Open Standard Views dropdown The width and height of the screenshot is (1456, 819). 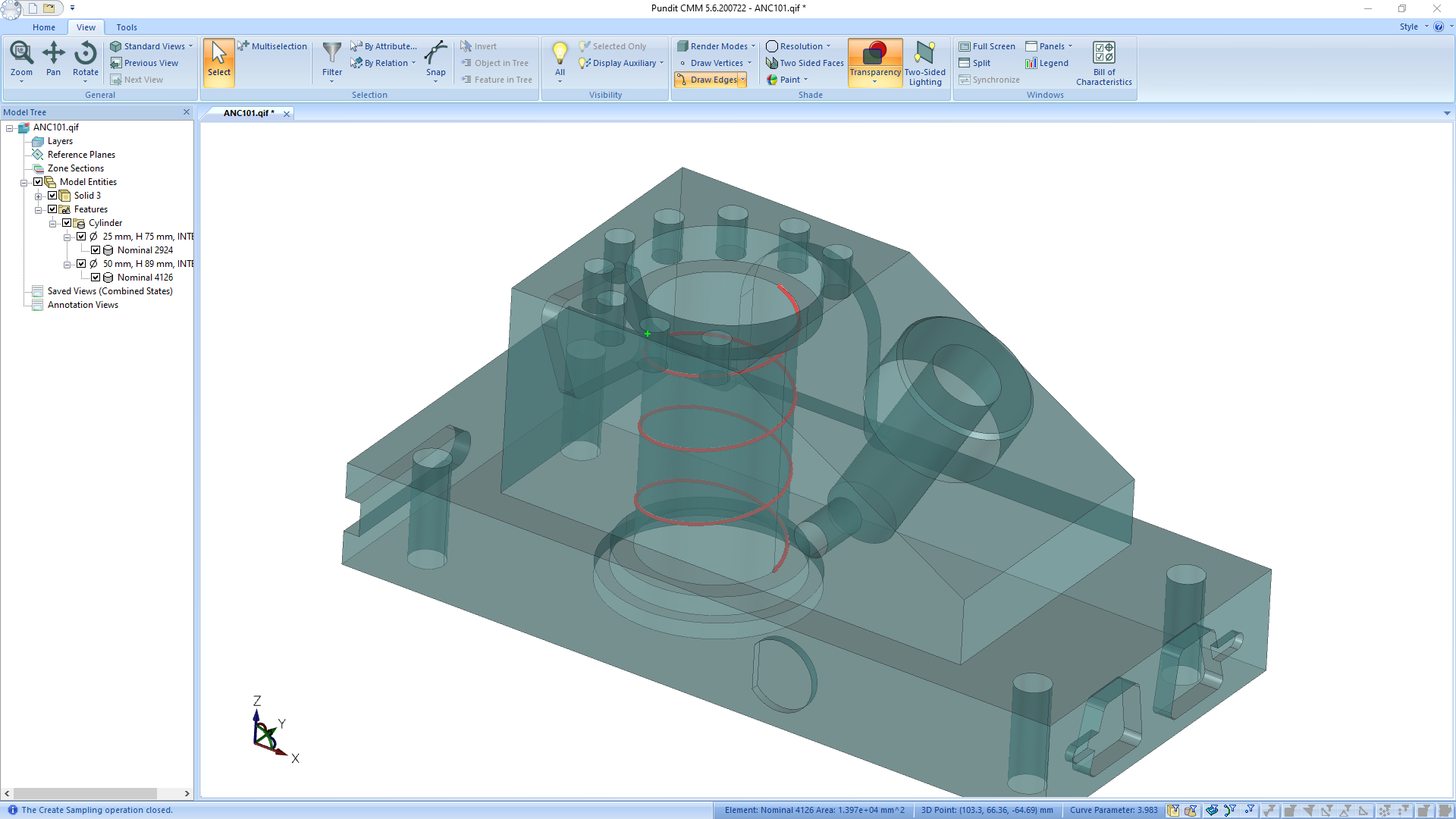coord(152,46)
